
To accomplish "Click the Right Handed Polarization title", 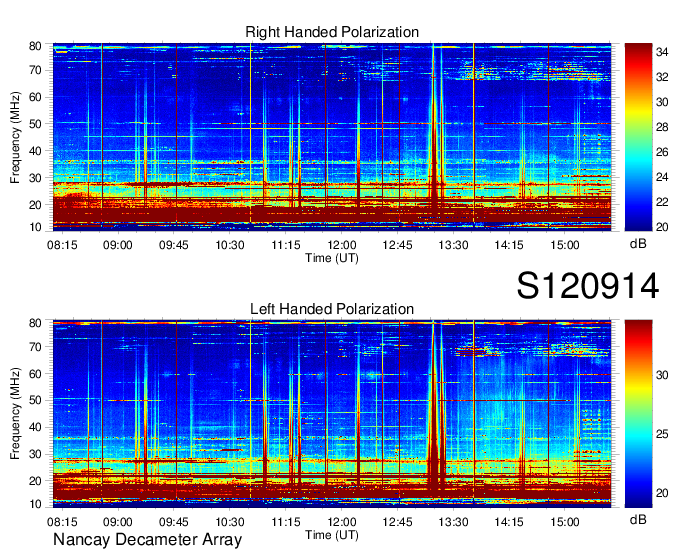I will pyautogui.click(x=332, y=32).
